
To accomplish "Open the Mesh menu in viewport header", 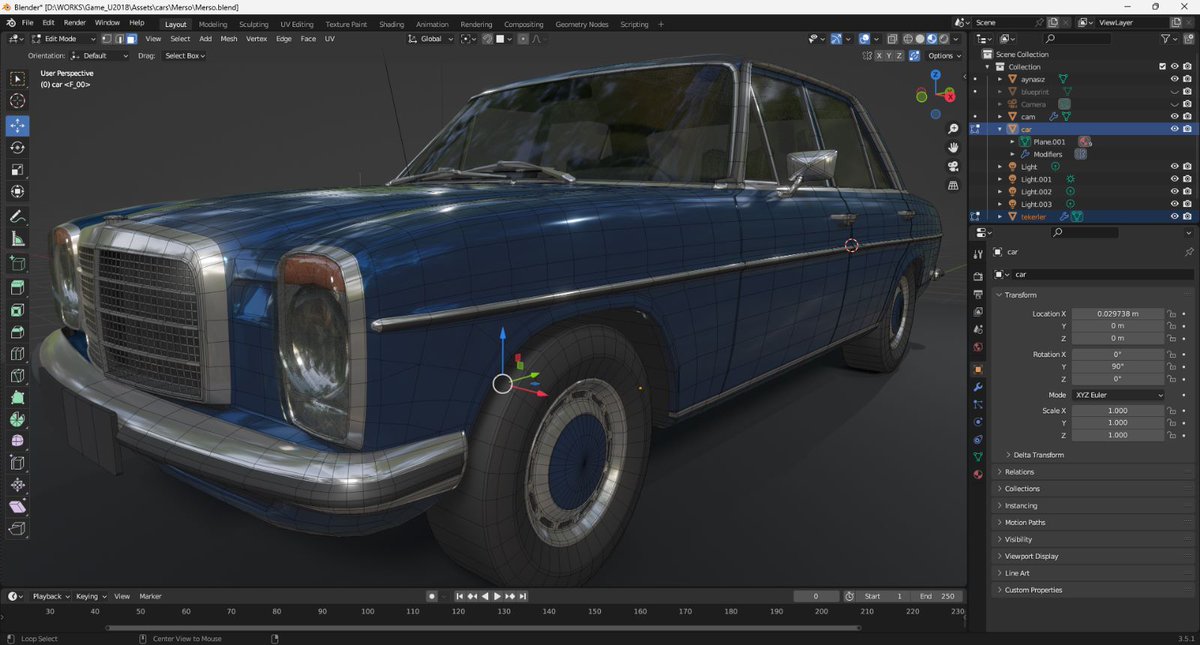I will [228, 39].
